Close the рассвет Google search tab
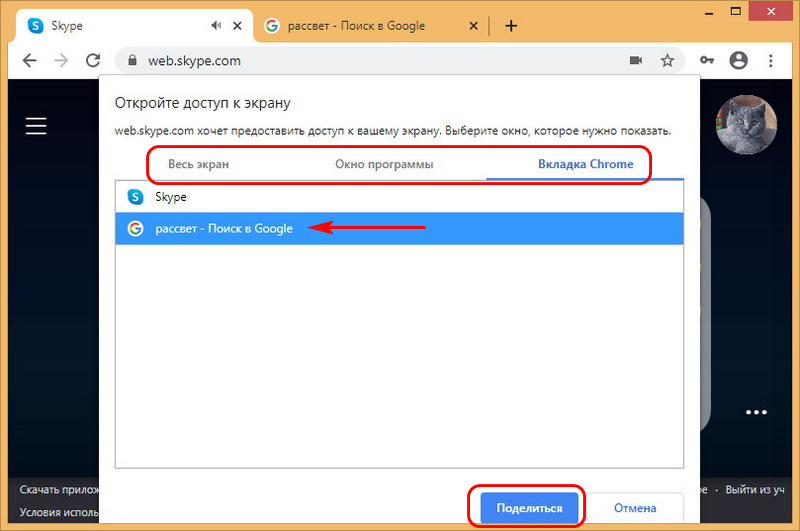 pos(473,26)
